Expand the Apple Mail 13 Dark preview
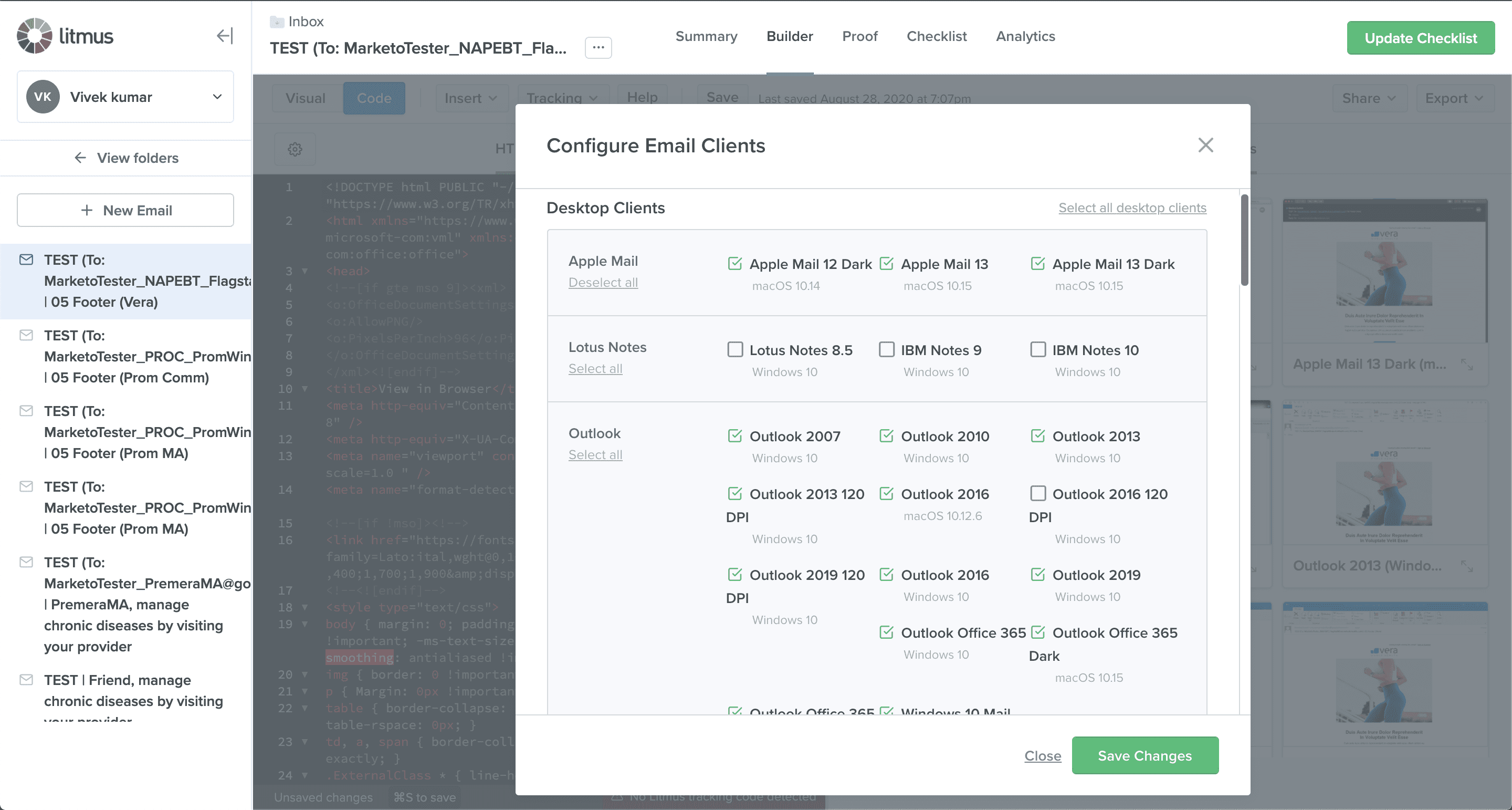The image size is (1512, 810). 1467,365
